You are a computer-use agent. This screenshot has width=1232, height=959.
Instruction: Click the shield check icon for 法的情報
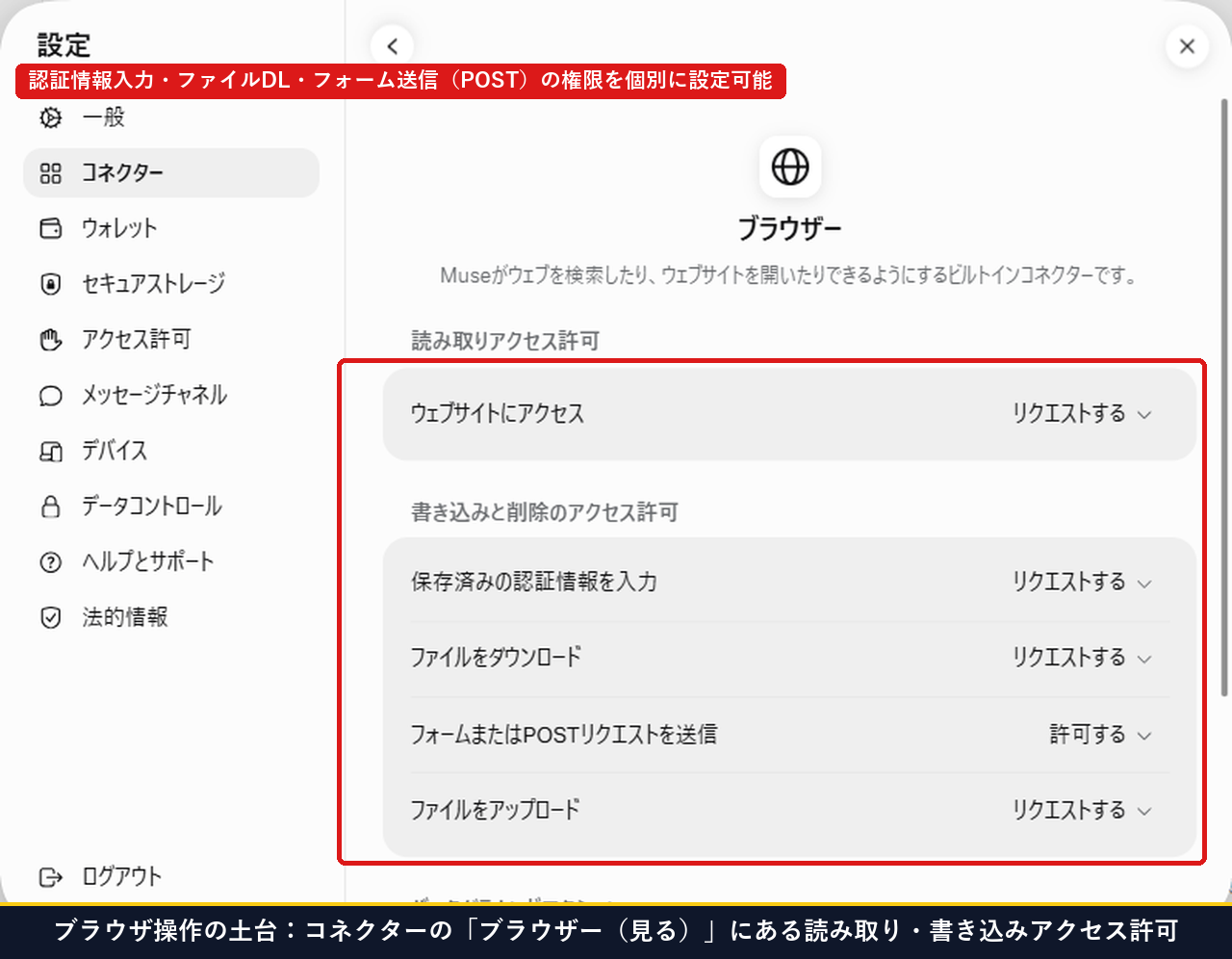pos(51,617)
